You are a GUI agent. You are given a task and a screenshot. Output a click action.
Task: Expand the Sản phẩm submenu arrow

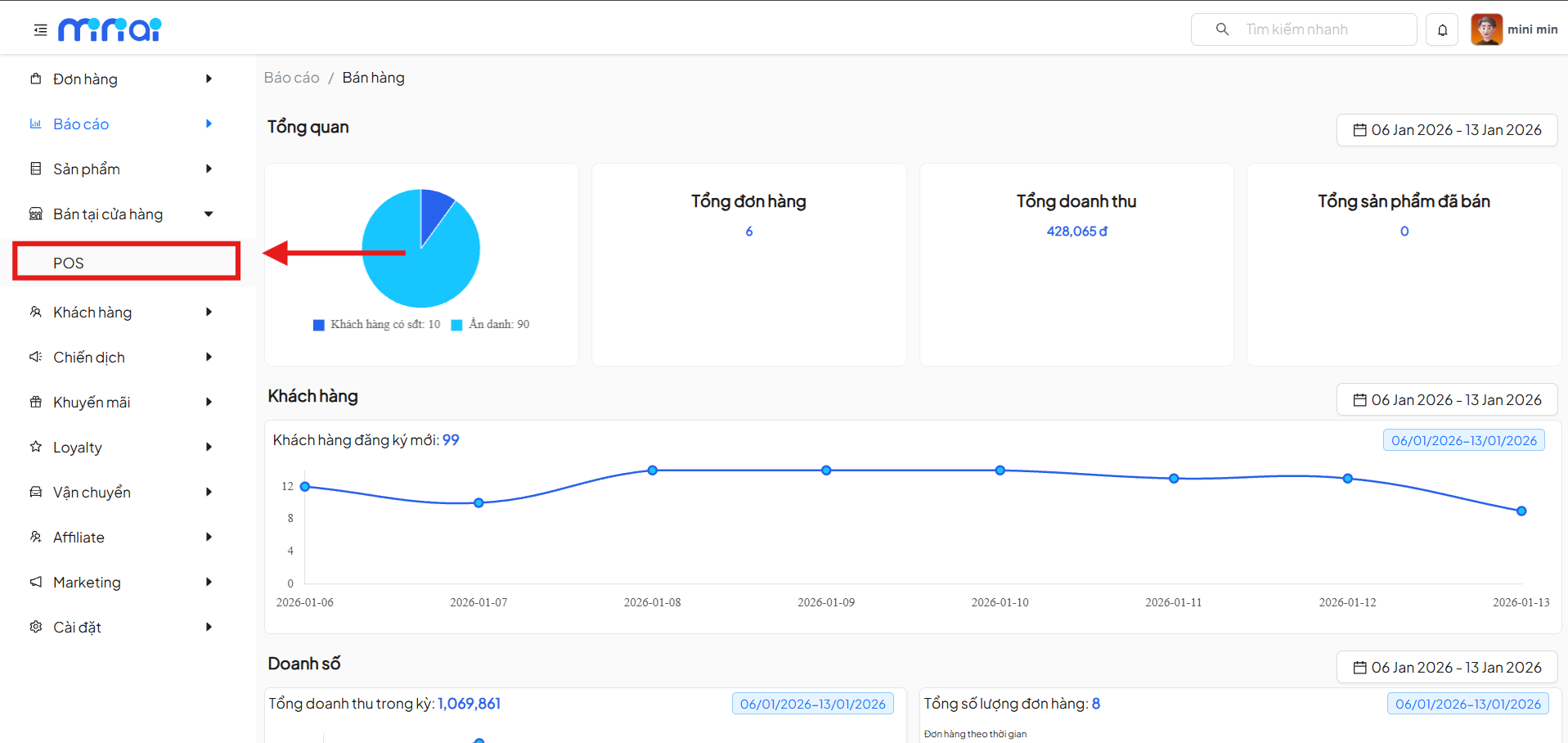(x=209, y=169)
